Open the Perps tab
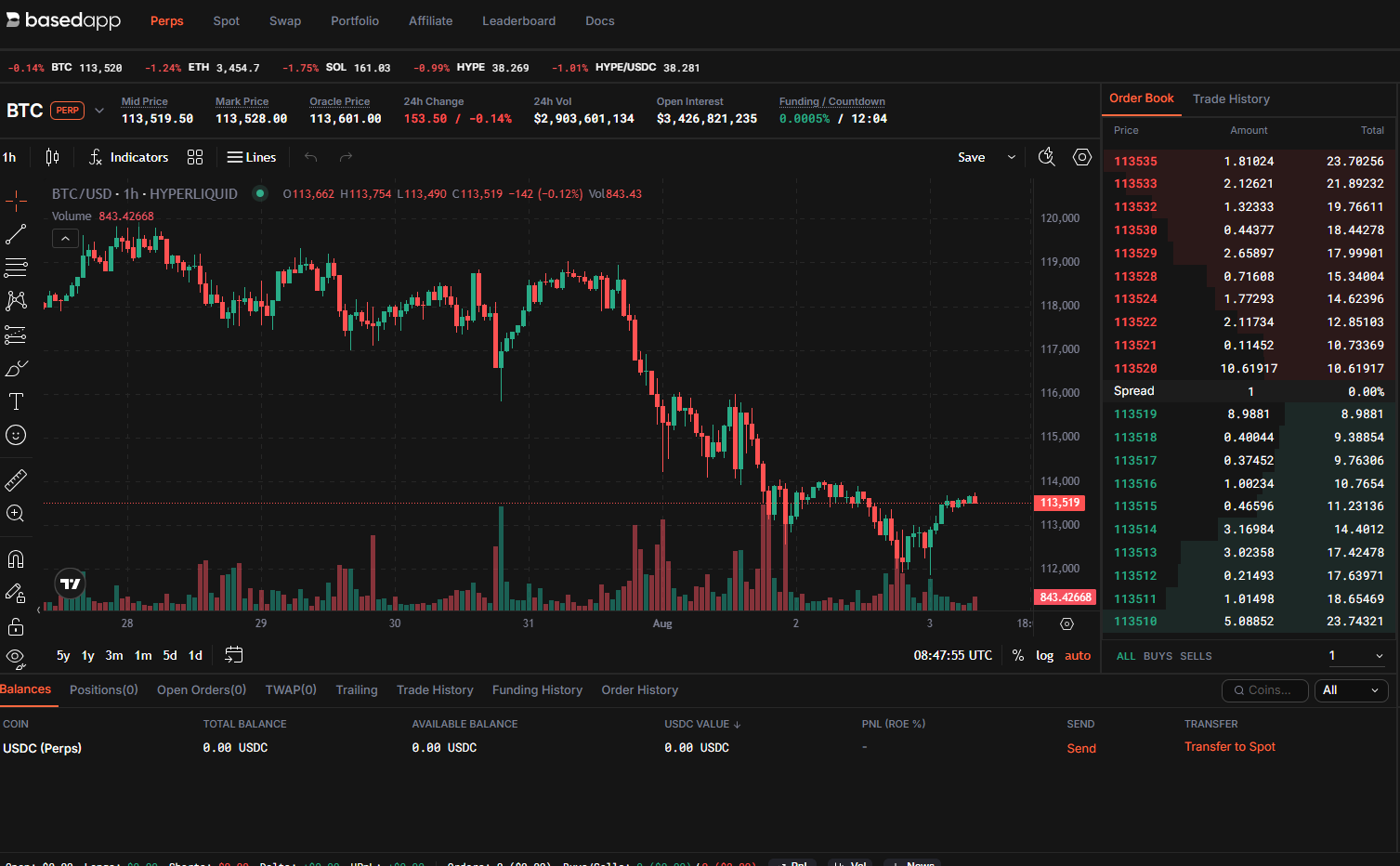Screen dimensions: 1400x866 [x=167, y=20]
